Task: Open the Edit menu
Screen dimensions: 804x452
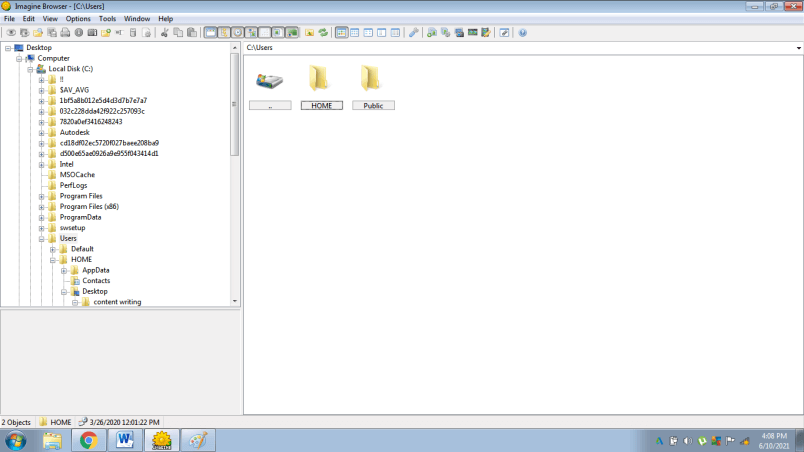Action: 28,18
